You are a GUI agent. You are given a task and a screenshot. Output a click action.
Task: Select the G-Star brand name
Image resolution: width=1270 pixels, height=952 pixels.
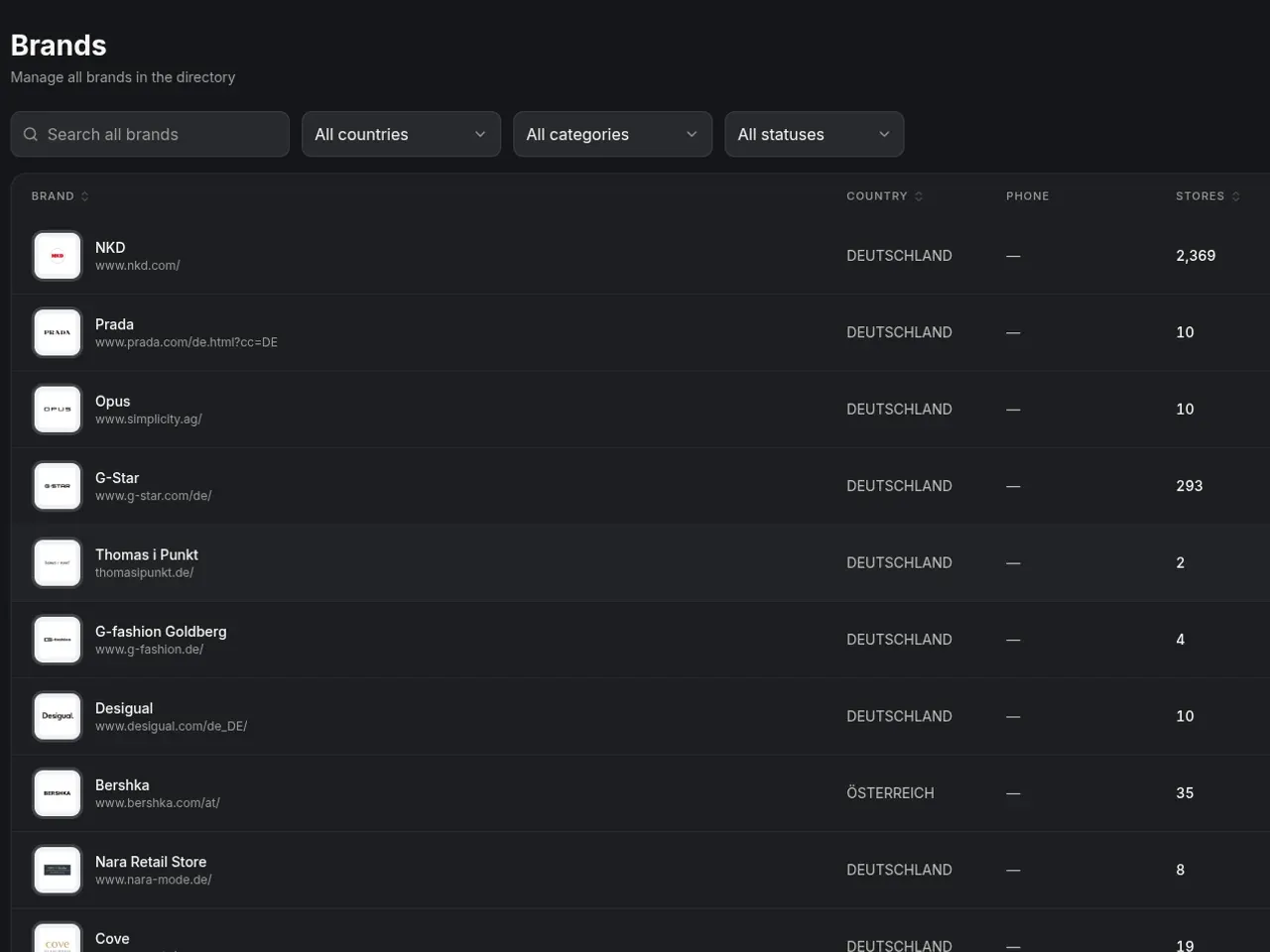(x=117, y=478)
